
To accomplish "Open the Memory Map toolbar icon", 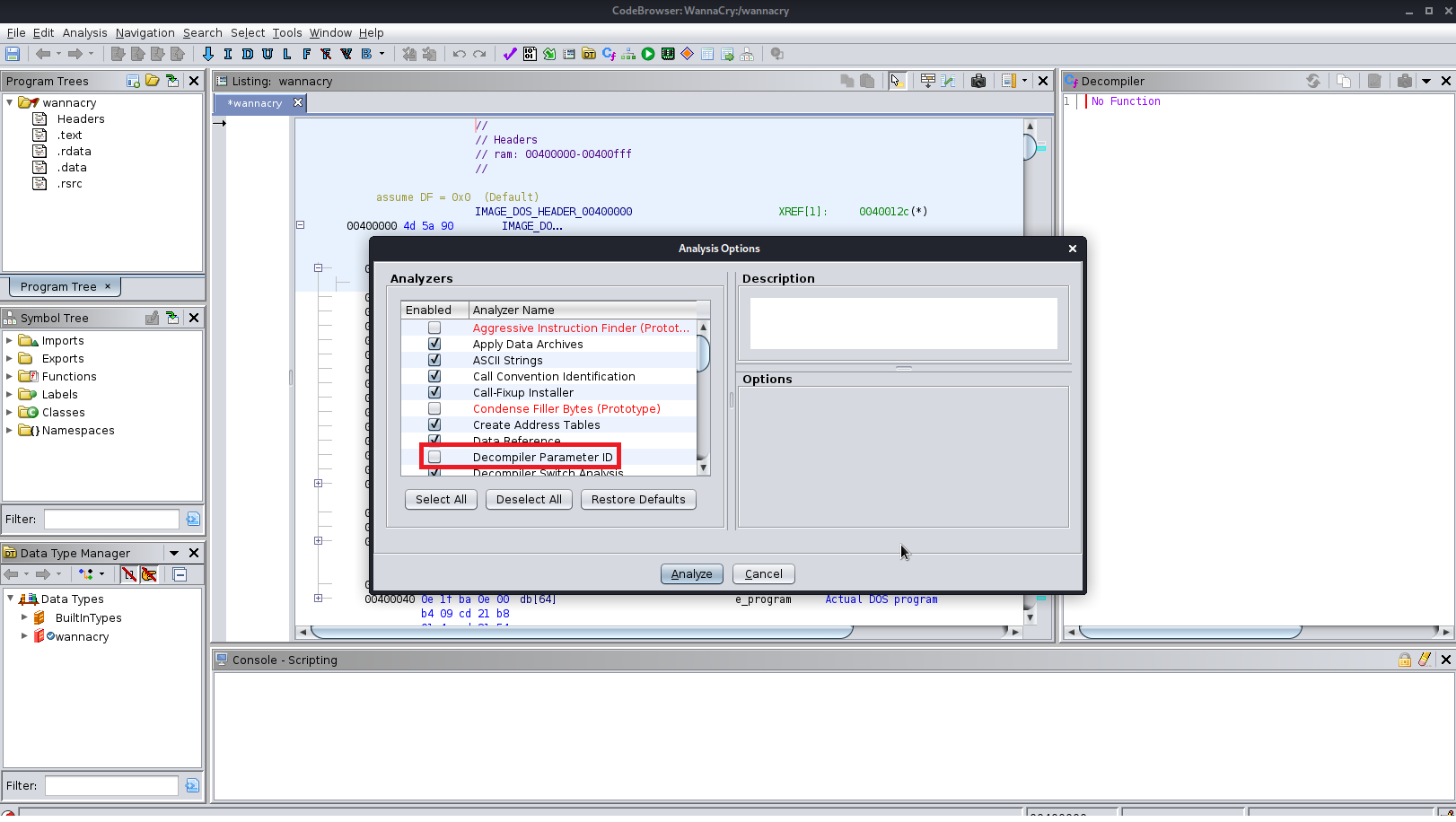I will [668, 54].
